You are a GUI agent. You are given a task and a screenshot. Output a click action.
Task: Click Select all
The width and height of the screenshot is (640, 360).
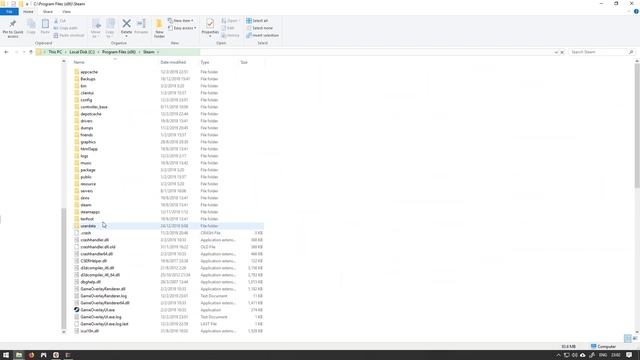tap(257, 20)
